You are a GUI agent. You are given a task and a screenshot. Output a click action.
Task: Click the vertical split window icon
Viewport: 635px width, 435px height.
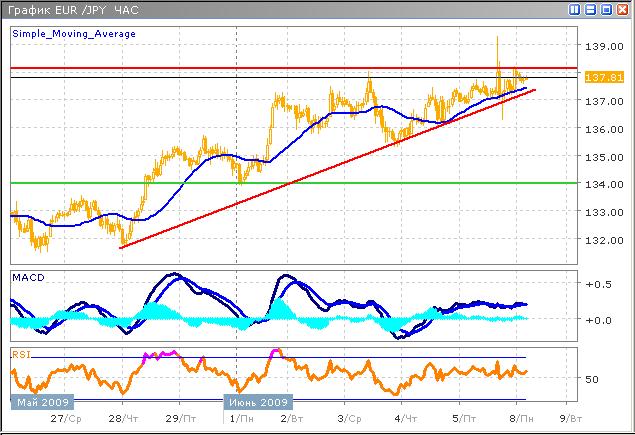click(575, 9)
